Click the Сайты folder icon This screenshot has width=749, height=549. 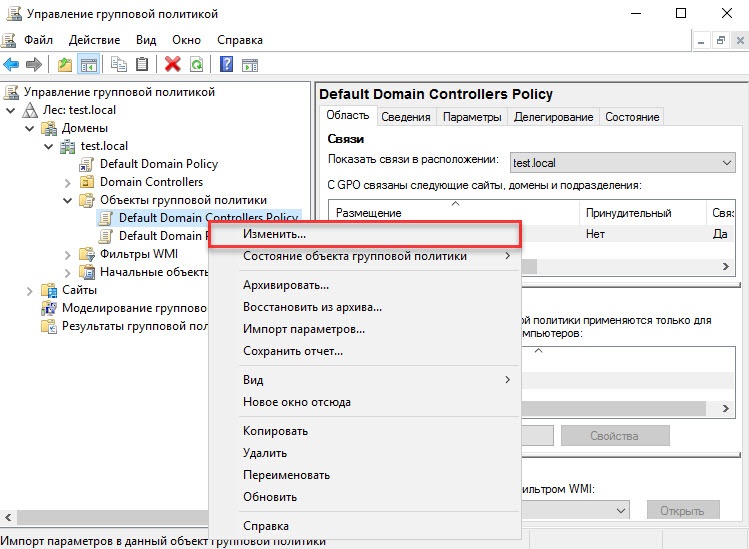49,290
